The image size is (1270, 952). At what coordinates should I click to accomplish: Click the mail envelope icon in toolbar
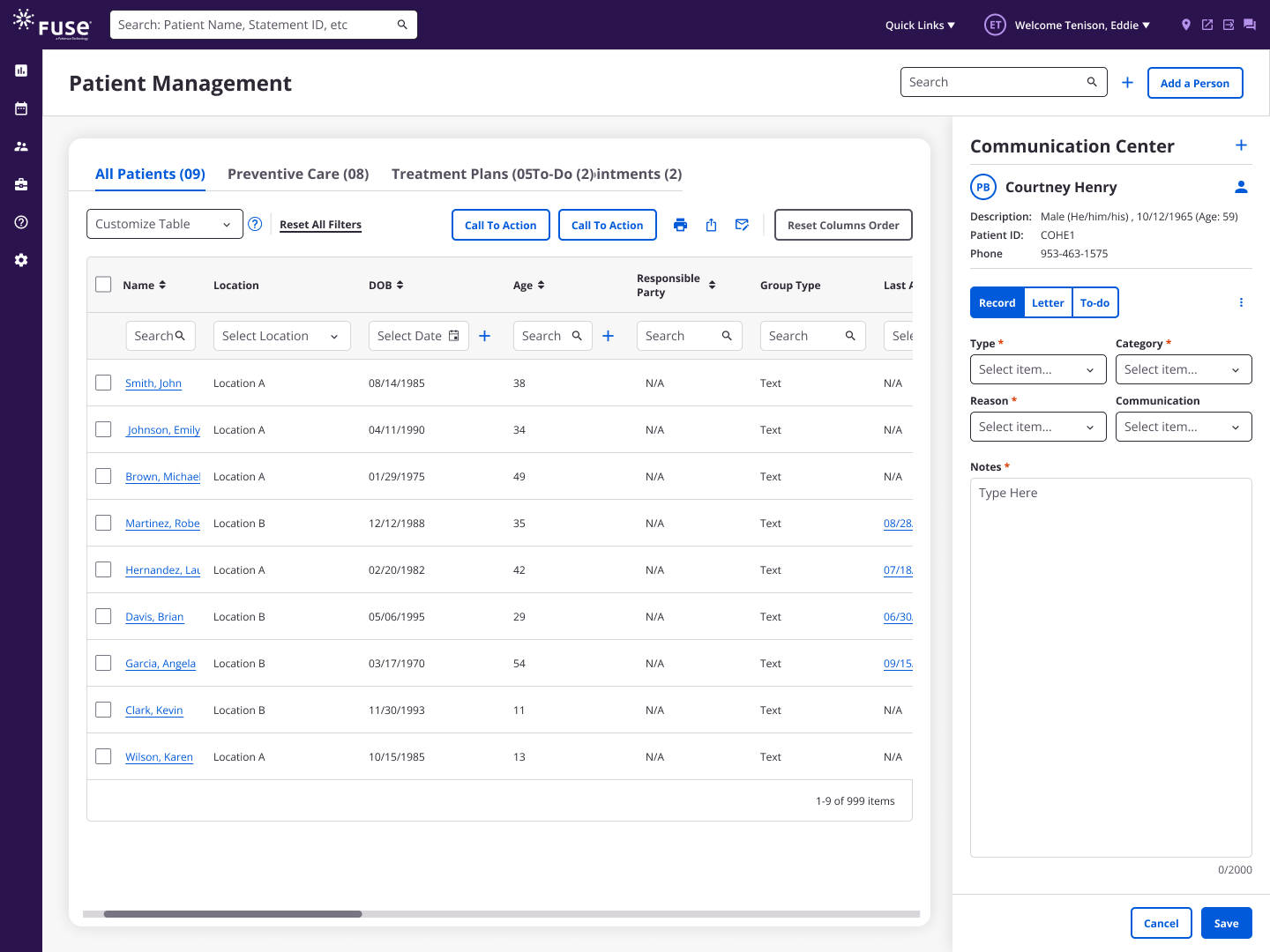click(x=742, y=225)
